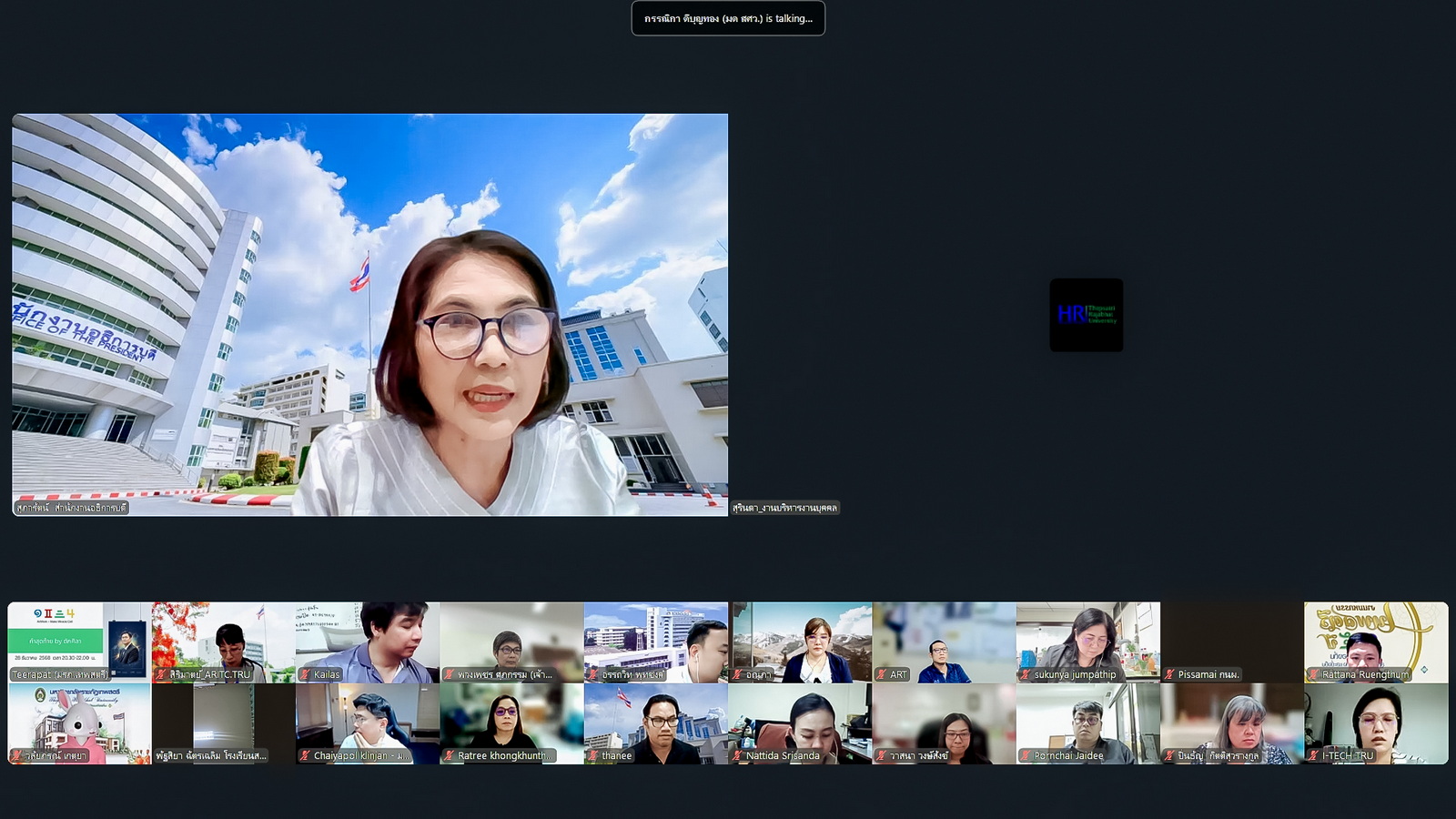The image size is (1456, 819).
Task: Select the rabbit mascot participant thumbnail
Action: [79, 723]
